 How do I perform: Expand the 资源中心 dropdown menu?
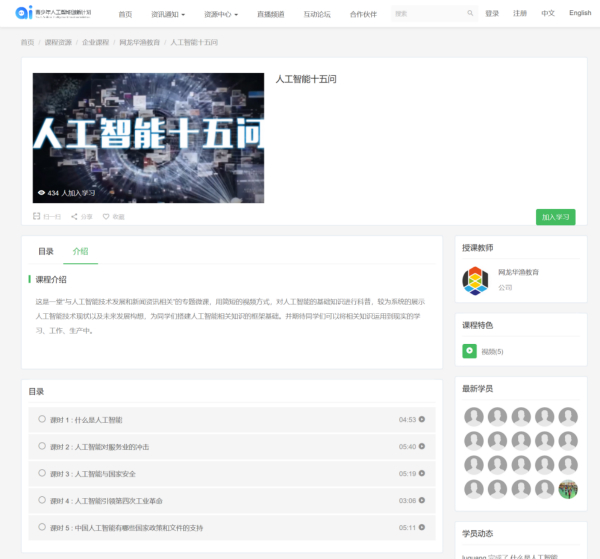(x=221, y=14)
